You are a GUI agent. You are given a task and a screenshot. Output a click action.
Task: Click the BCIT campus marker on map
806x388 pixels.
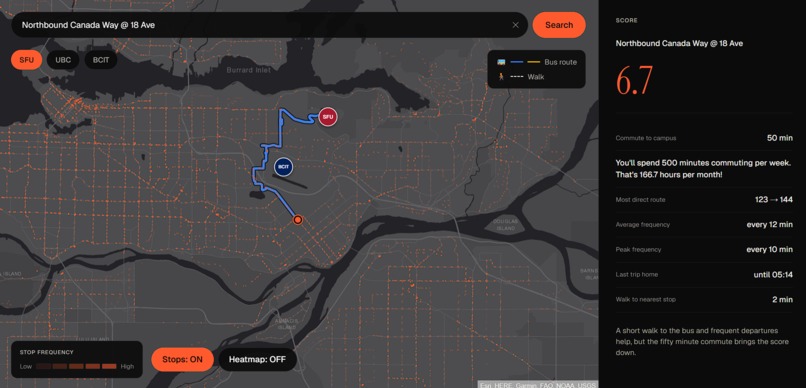pyautogui.click(x=283, y=167)
